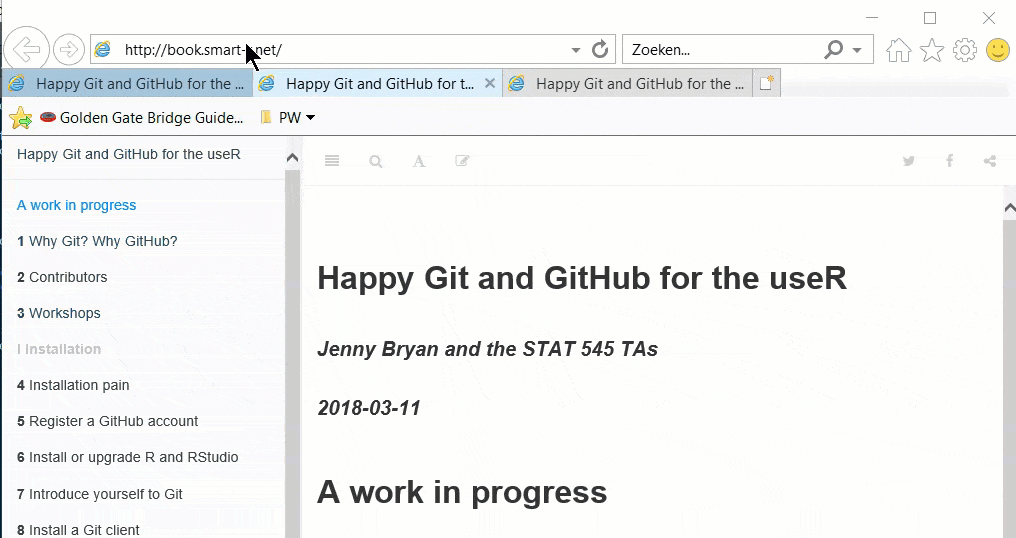
Task: Toggle book sidebar with hamburger icon
Action: tap(332, 161)
